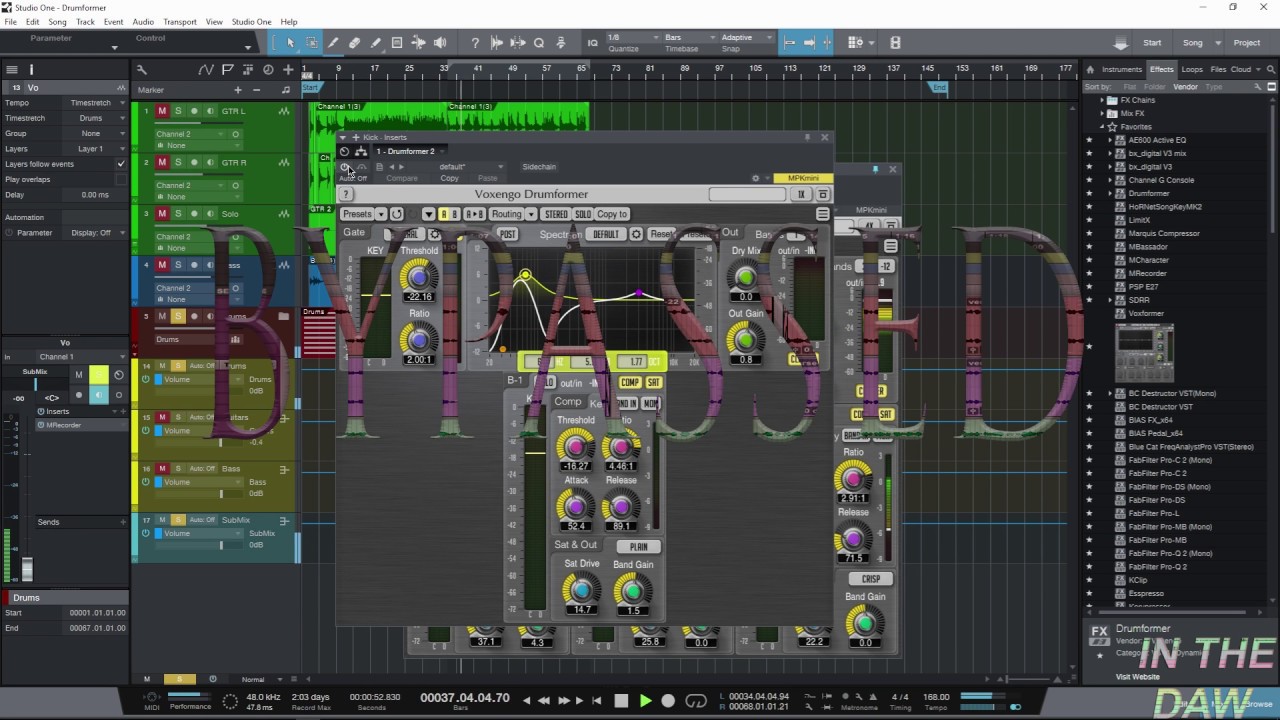This screenshot has width=1280, height=720.
Task: Open the Song menu
Action: pyautogui.click(x=58, y=22)
